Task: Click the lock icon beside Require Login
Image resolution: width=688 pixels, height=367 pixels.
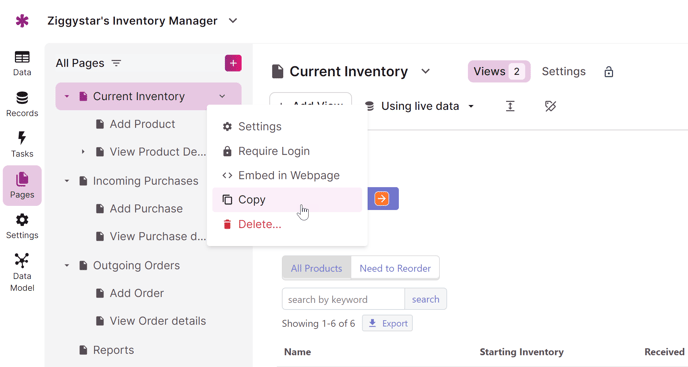Action: pyautogui.click(x=227, y=151)
